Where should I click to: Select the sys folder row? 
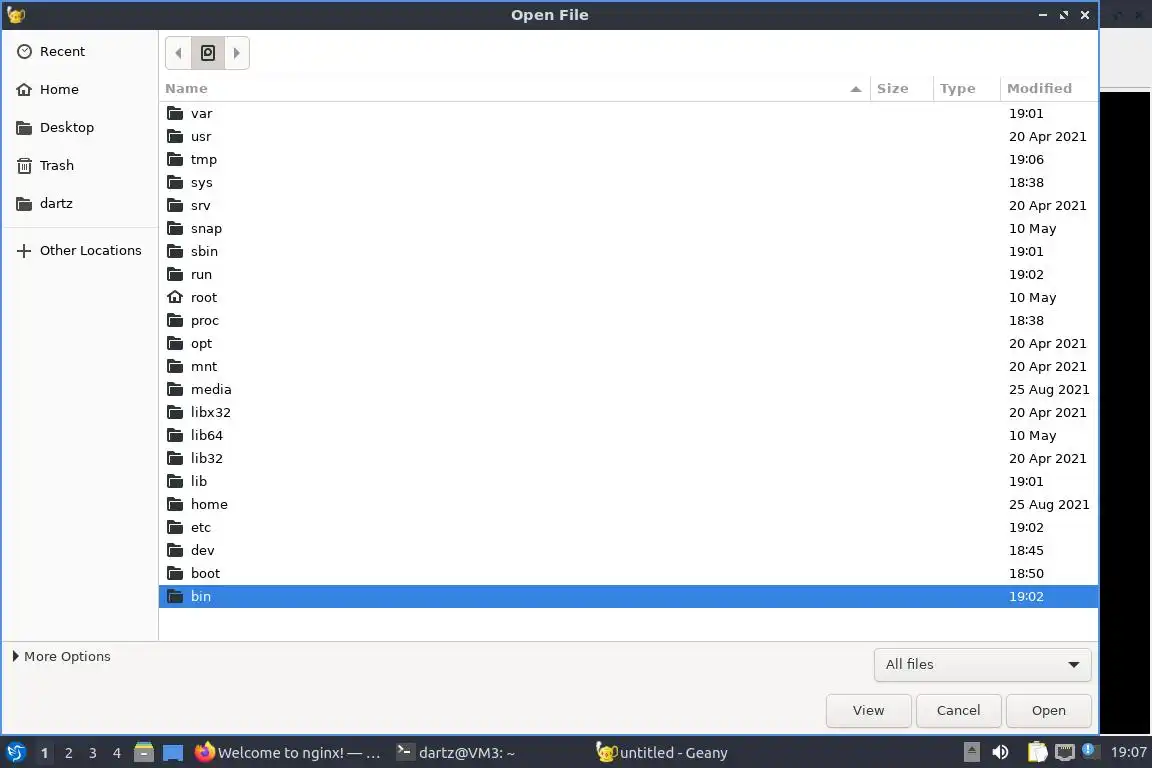(628, 182)
